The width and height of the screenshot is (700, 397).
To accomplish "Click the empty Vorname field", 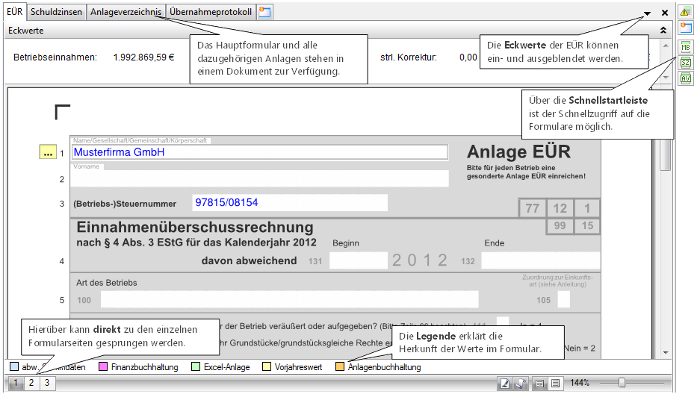I will click(259, 178).
